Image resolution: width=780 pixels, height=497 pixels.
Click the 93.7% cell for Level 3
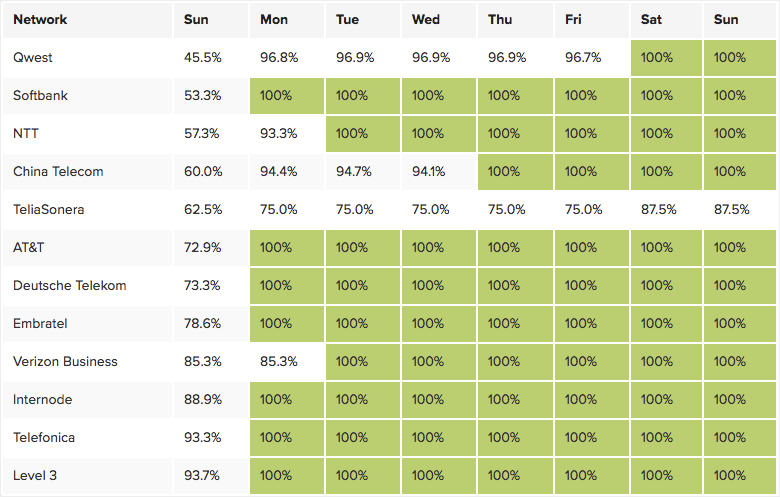pos(203,476)
